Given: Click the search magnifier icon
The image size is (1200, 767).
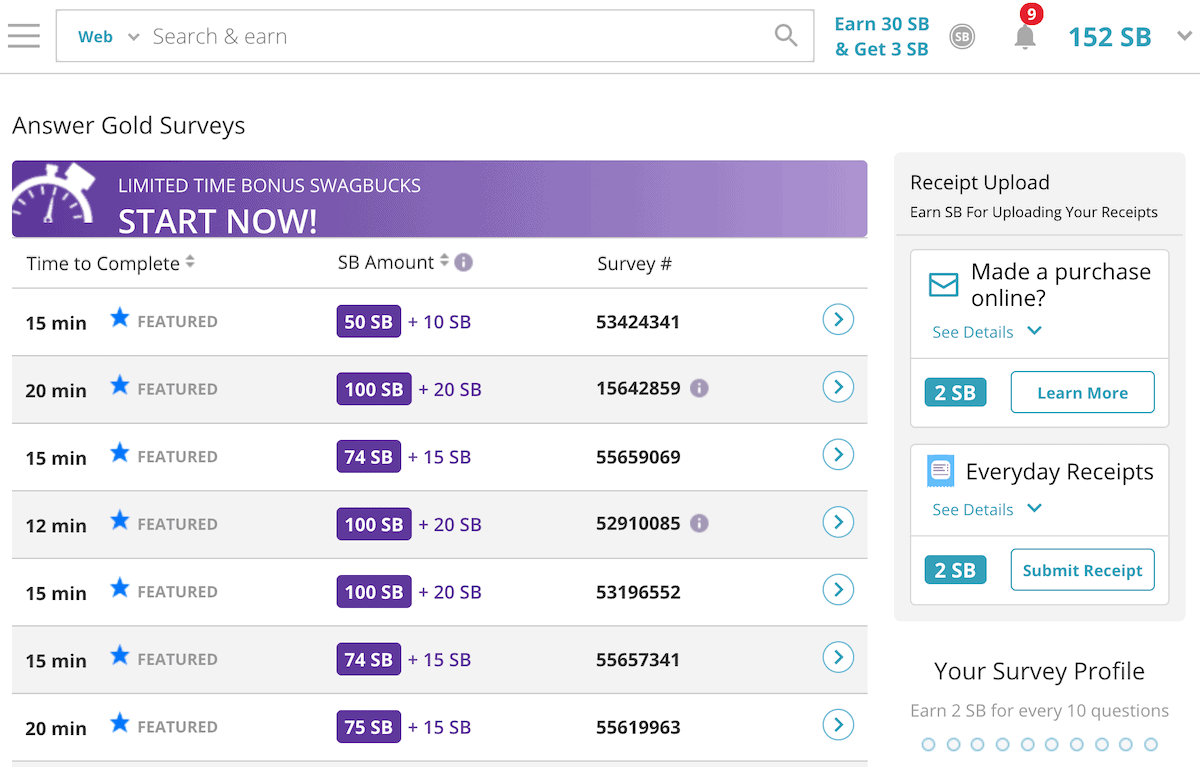Looking at the screenshot, I should tap(786, 35).
